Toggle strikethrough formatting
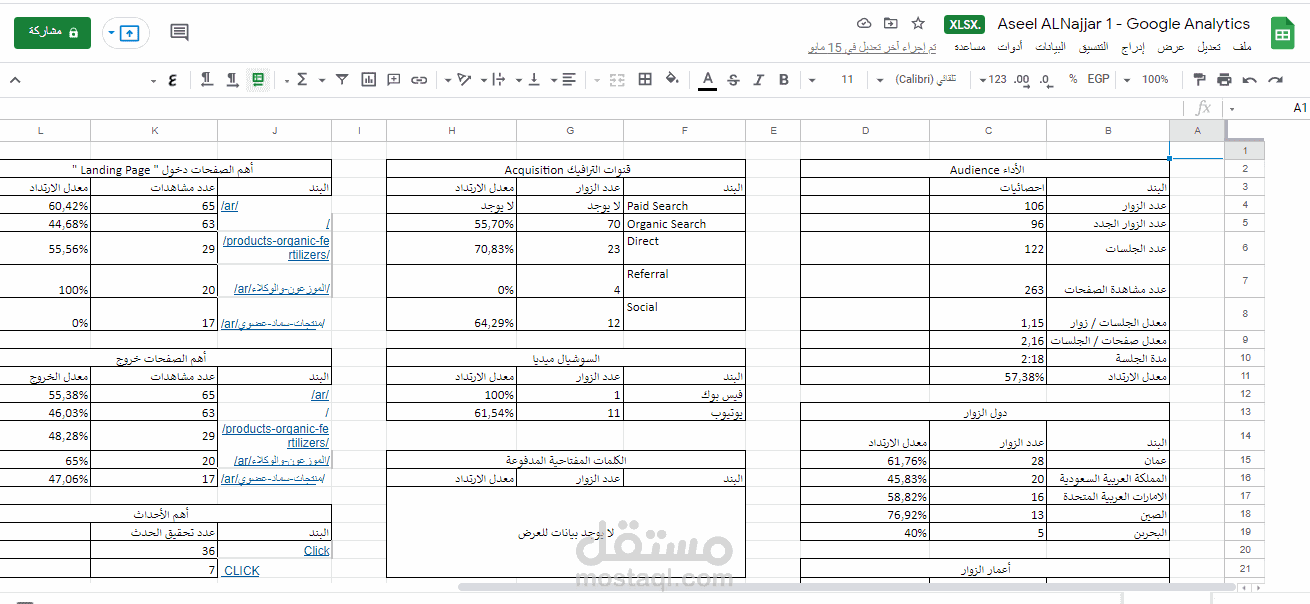 point(733,79)
